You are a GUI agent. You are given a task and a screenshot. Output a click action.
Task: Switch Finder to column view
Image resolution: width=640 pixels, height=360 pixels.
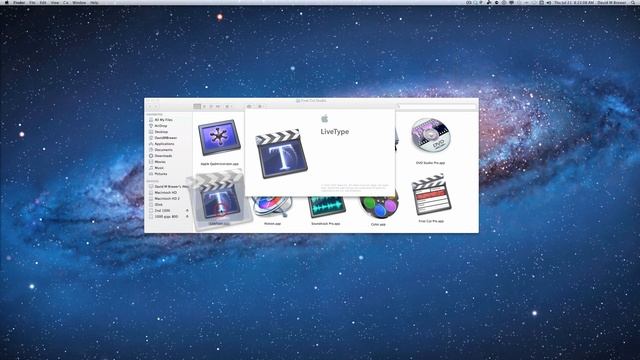pos(211,107)
